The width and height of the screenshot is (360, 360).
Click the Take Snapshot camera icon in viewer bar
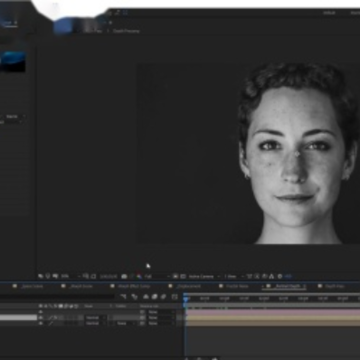click(x=124, y=276)
